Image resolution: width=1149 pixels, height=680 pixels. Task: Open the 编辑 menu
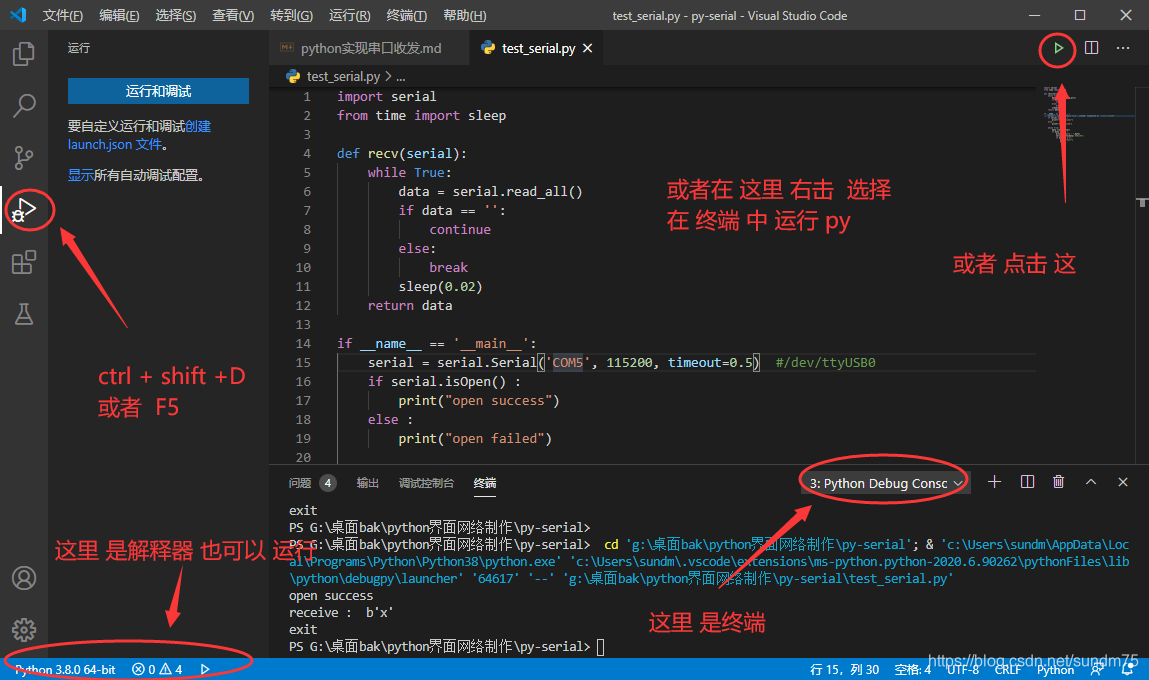(119, 15)
